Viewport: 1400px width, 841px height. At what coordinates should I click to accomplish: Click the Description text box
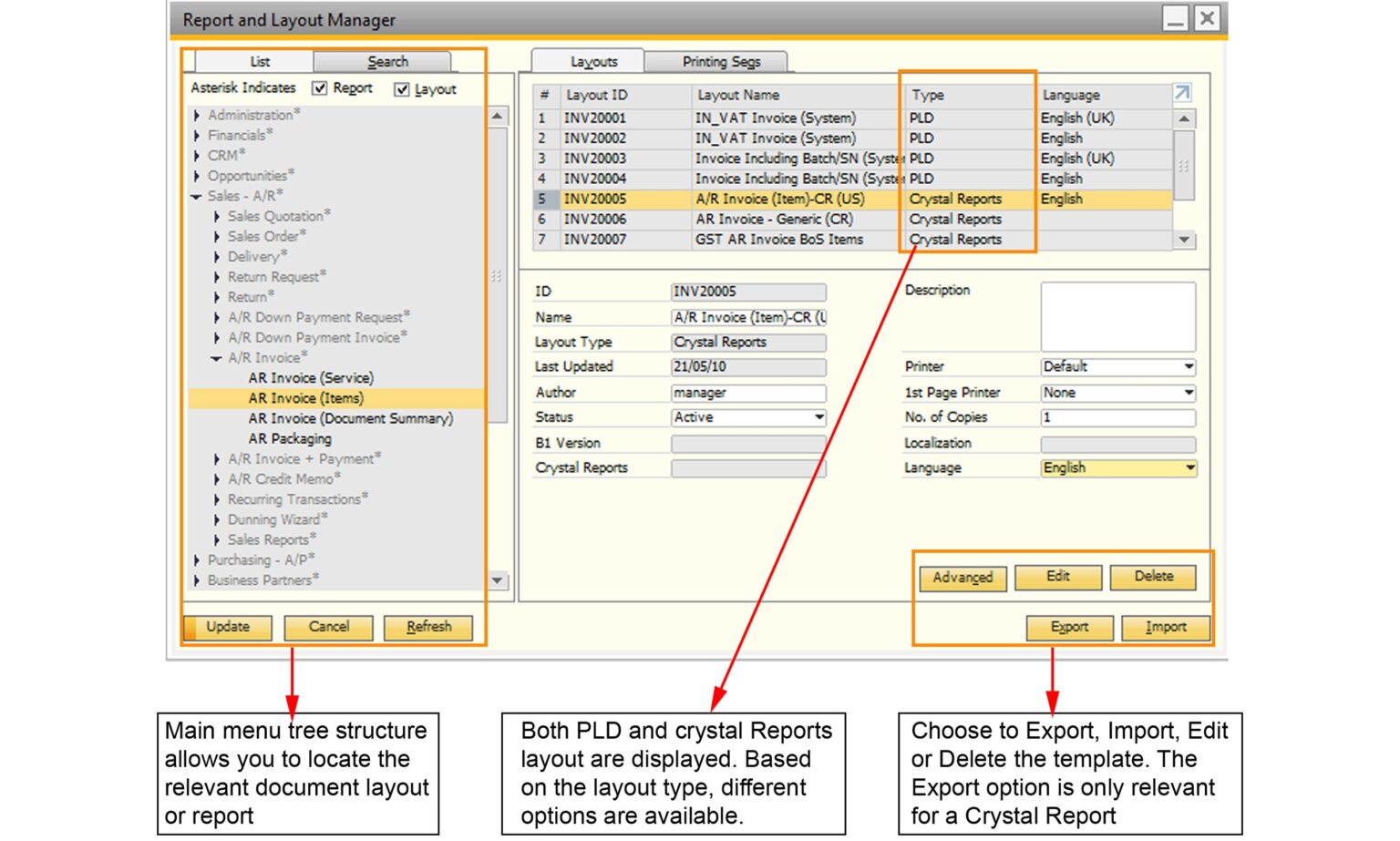[x=1118, y=317]
